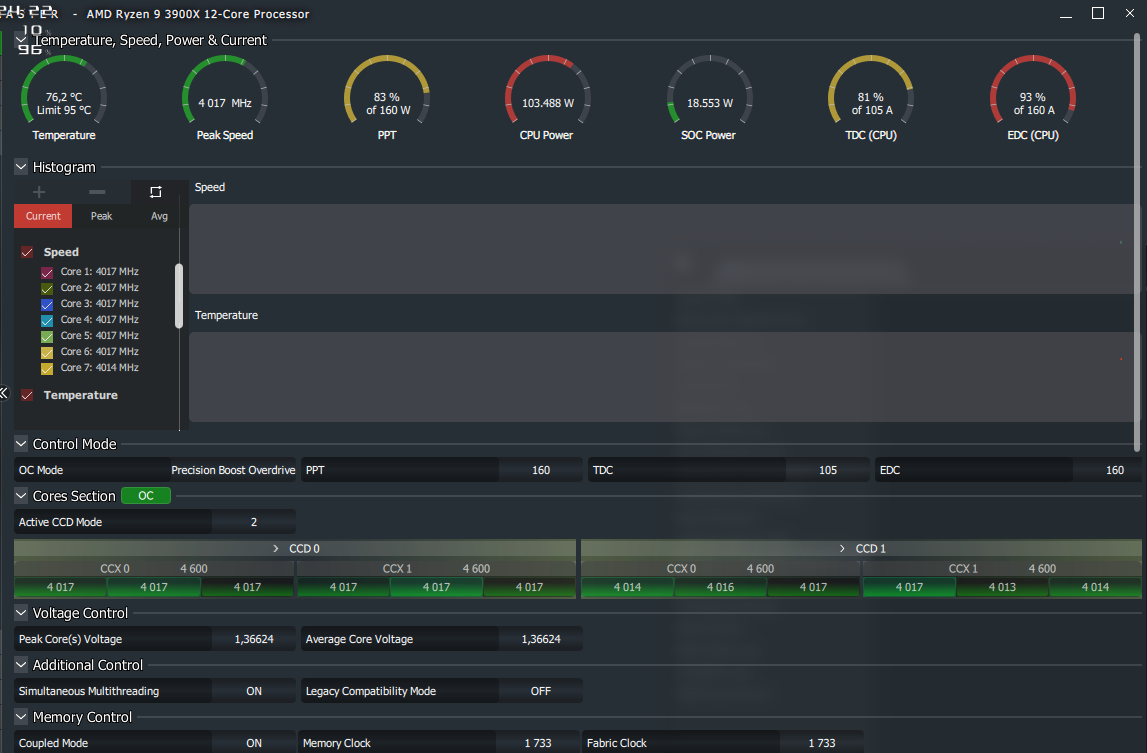This screenshot has width=1147, height=753.
Task: Click CCD 1 CCX 1 core bar 4 013
Action: pyautogui.click(x=1002, y=587)
